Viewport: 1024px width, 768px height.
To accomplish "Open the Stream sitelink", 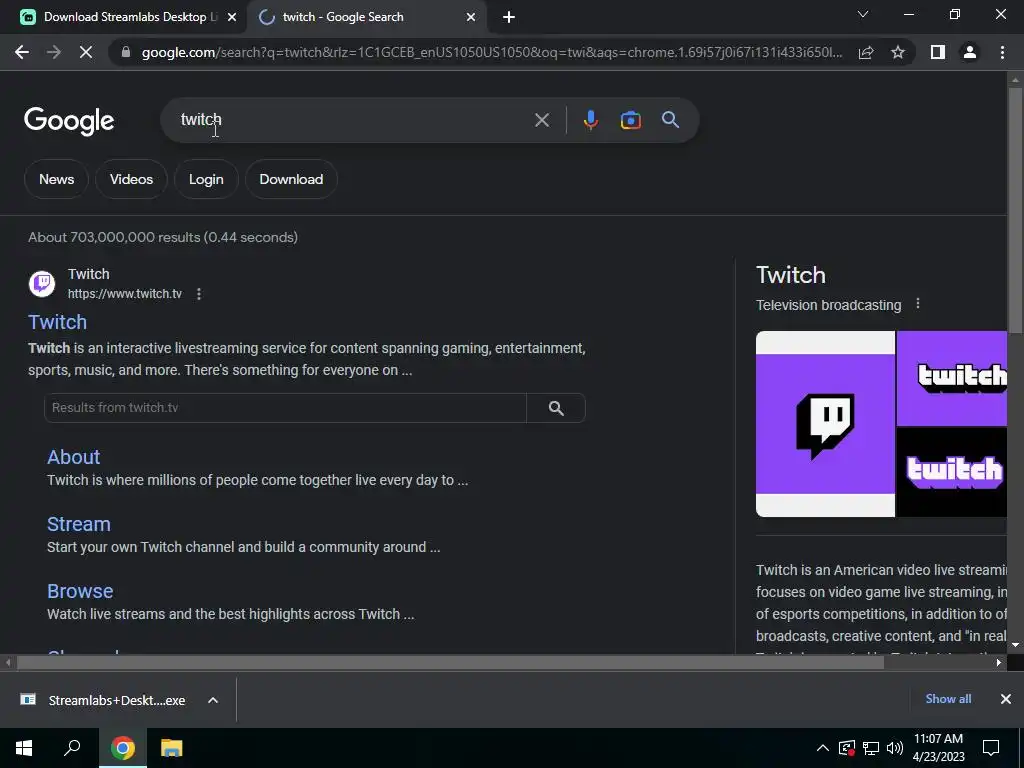I will [x=78, y=524].
